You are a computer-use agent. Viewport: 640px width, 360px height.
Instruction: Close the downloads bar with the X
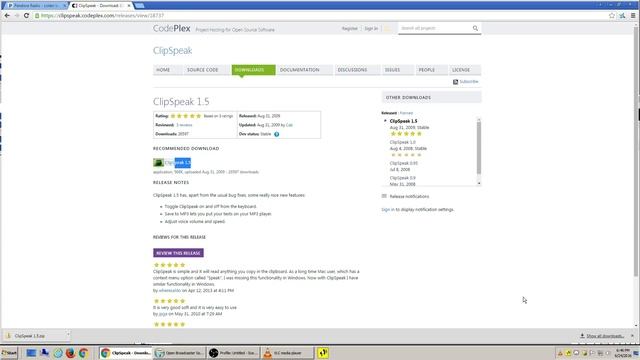click(632, 336)
